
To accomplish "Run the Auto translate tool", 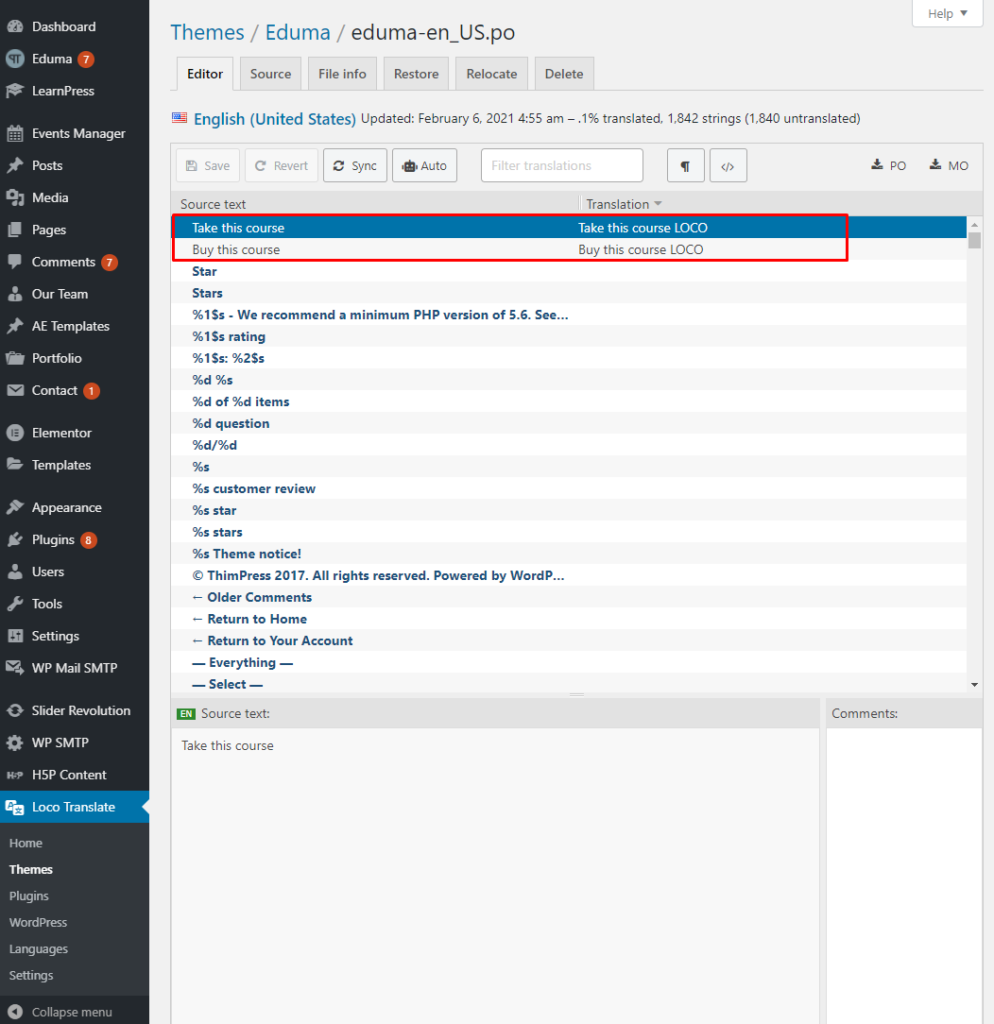I will (424, 165).
